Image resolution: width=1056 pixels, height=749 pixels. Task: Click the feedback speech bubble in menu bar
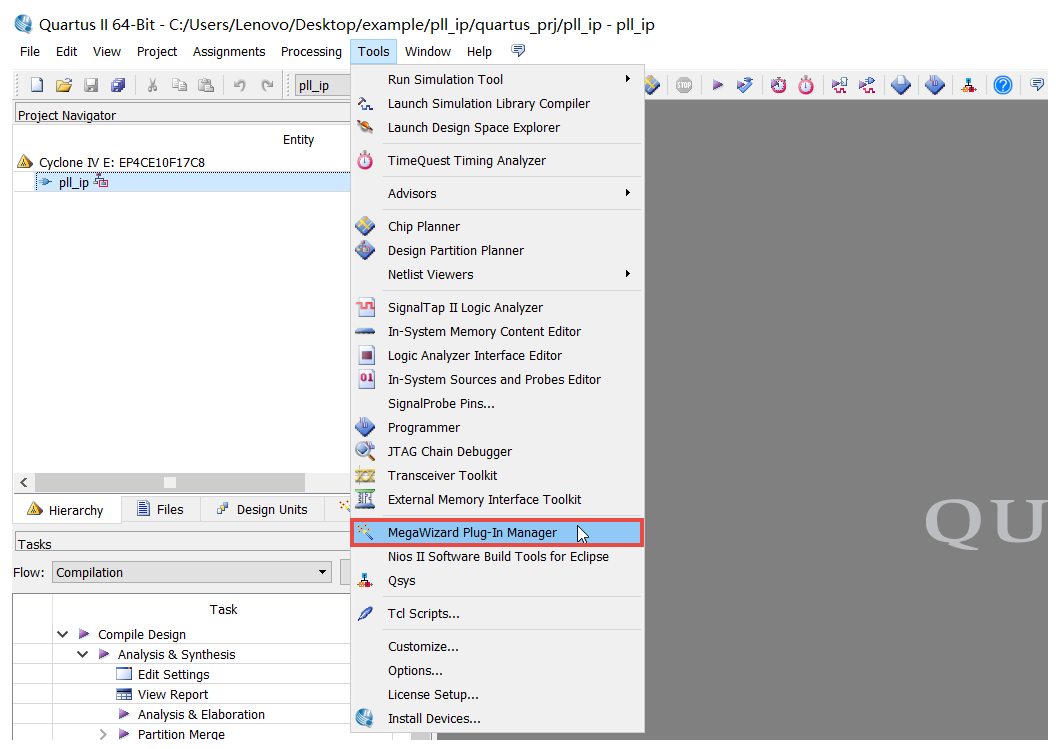point(518,51)
